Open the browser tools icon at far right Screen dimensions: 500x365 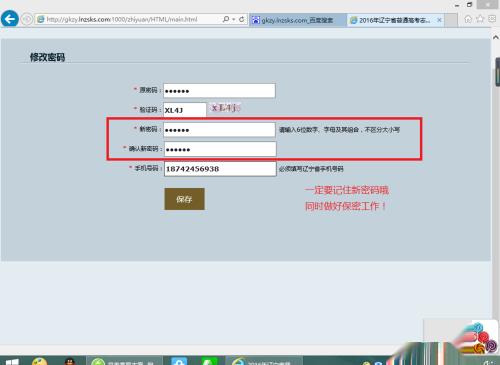[492, 19]
